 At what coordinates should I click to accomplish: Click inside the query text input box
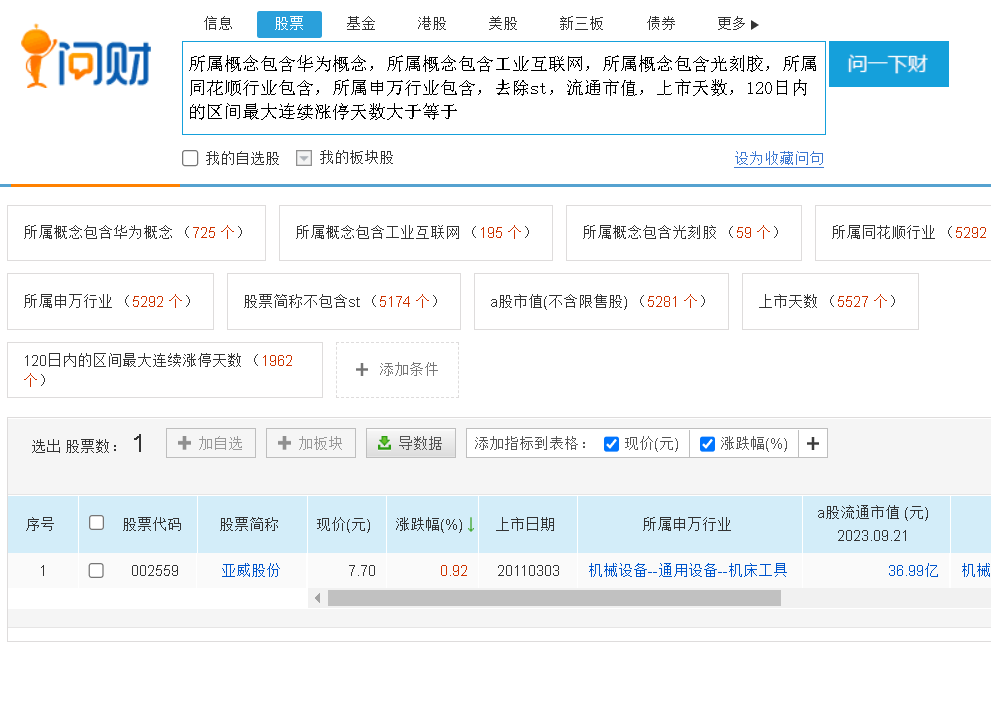coord(504,88)
